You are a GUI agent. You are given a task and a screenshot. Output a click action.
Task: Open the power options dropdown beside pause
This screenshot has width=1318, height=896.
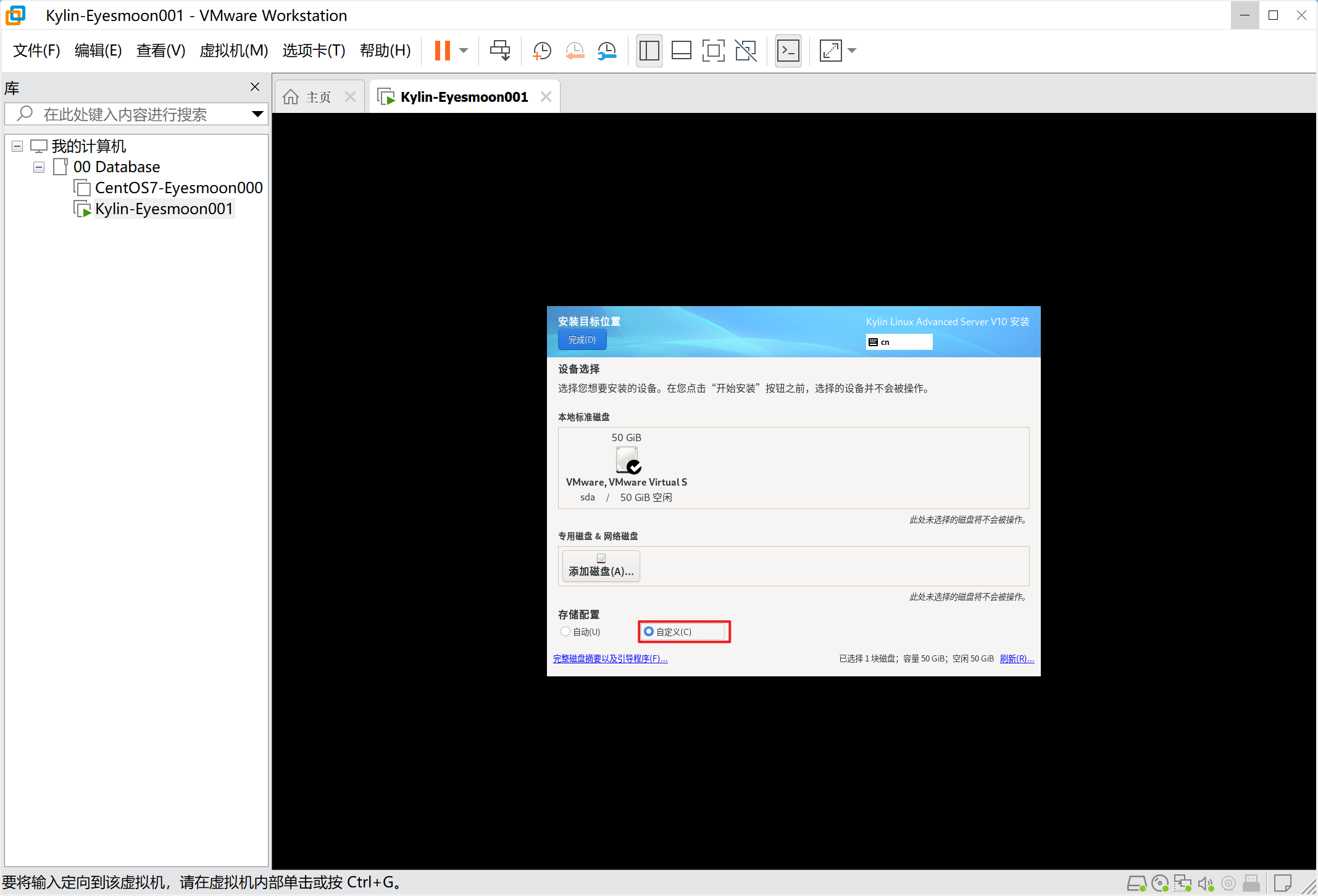pyautogui.click(x=464, y=51)
